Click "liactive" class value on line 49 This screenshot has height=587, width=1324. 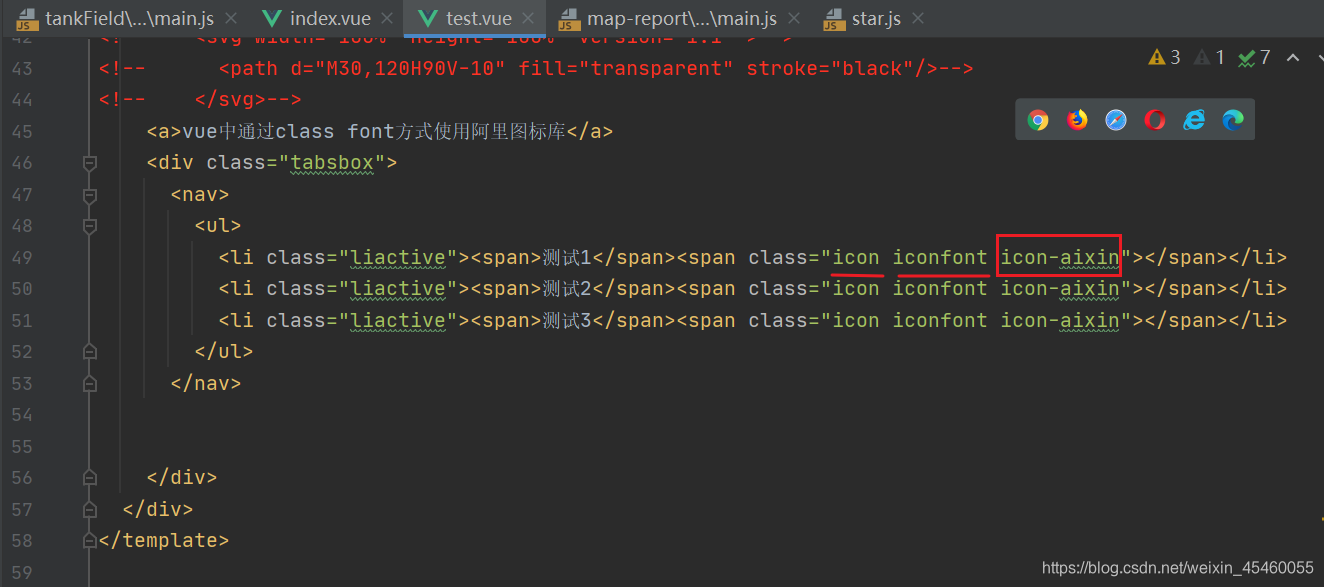click(x=397, y=258)
